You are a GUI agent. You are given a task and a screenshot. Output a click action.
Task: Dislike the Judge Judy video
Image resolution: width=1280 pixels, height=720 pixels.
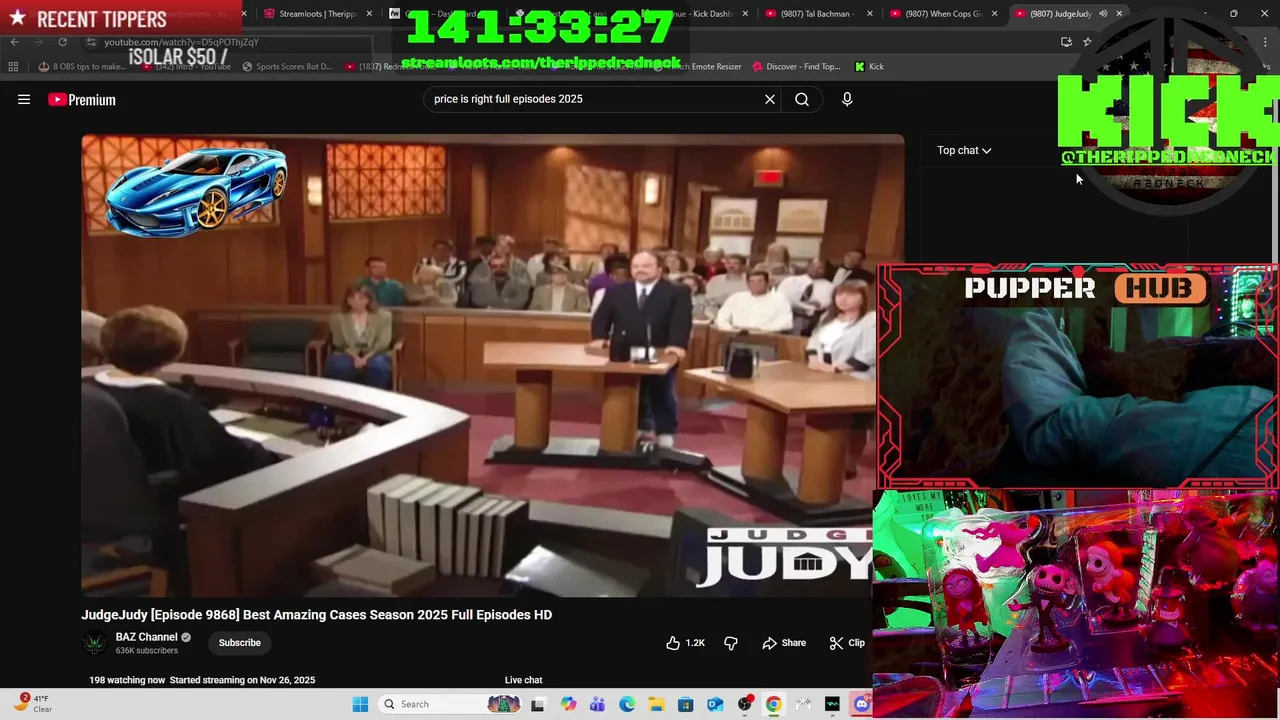pyautogui.click(x=730, y=643)
